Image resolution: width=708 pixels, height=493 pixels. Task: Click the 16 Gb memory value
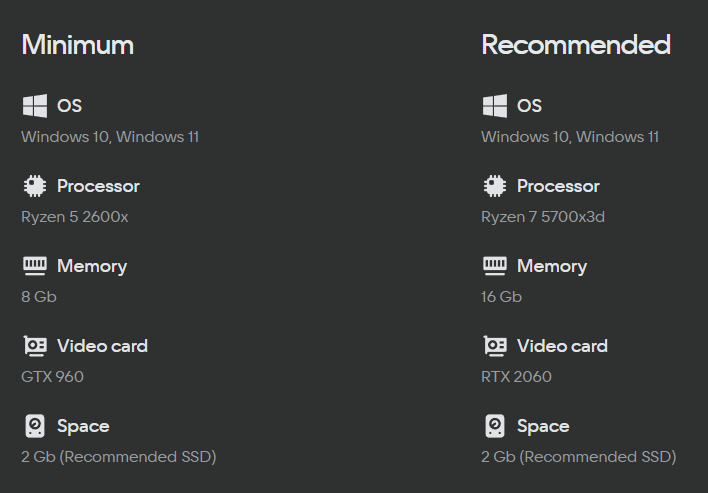tap(502, 297)
